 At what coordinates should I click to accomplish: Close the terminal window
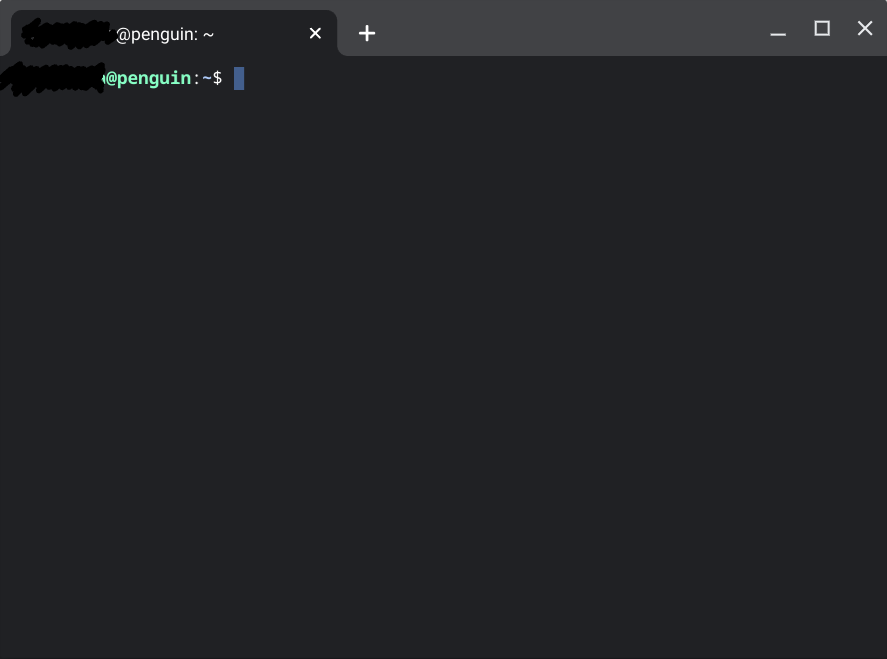coord(864,28)
